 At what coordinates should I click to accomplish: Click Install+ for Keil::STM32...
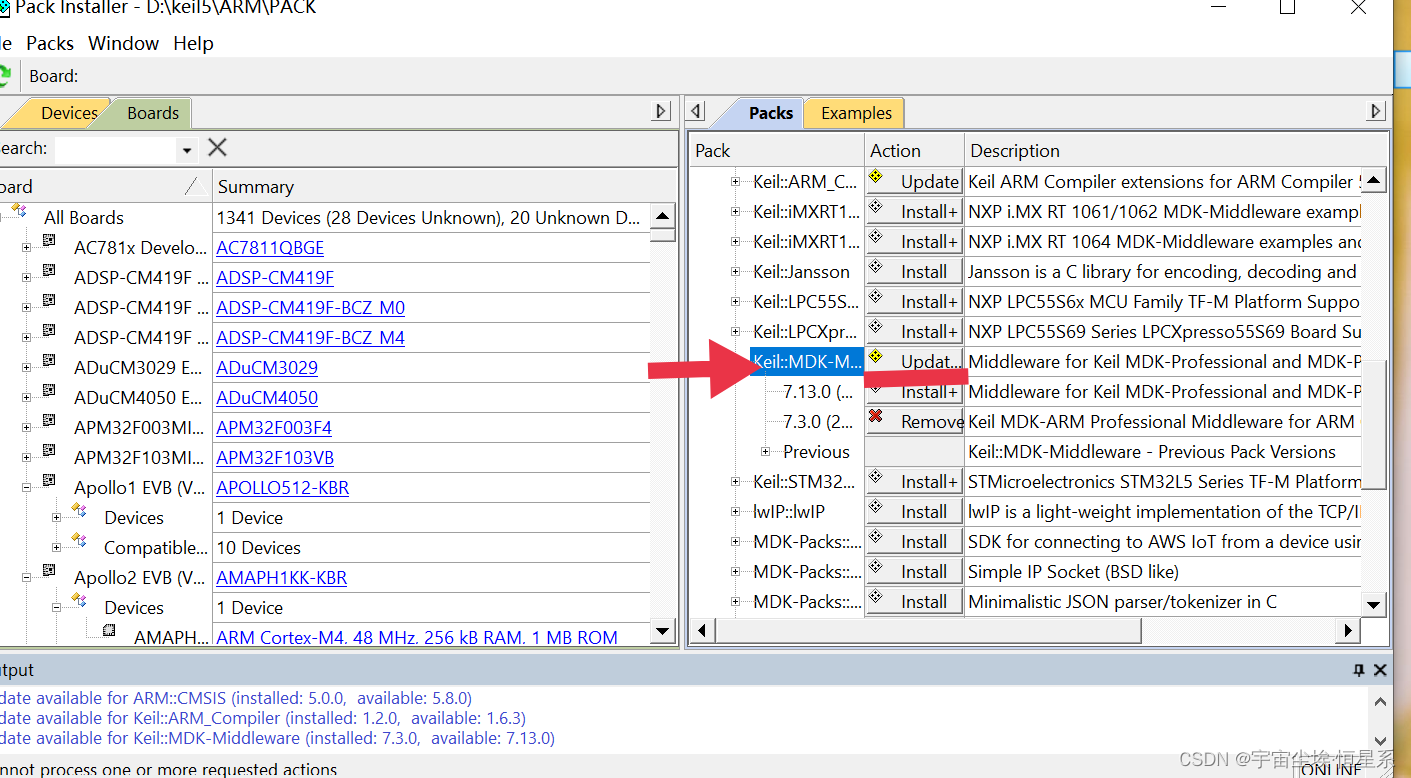tap(914, 481)
